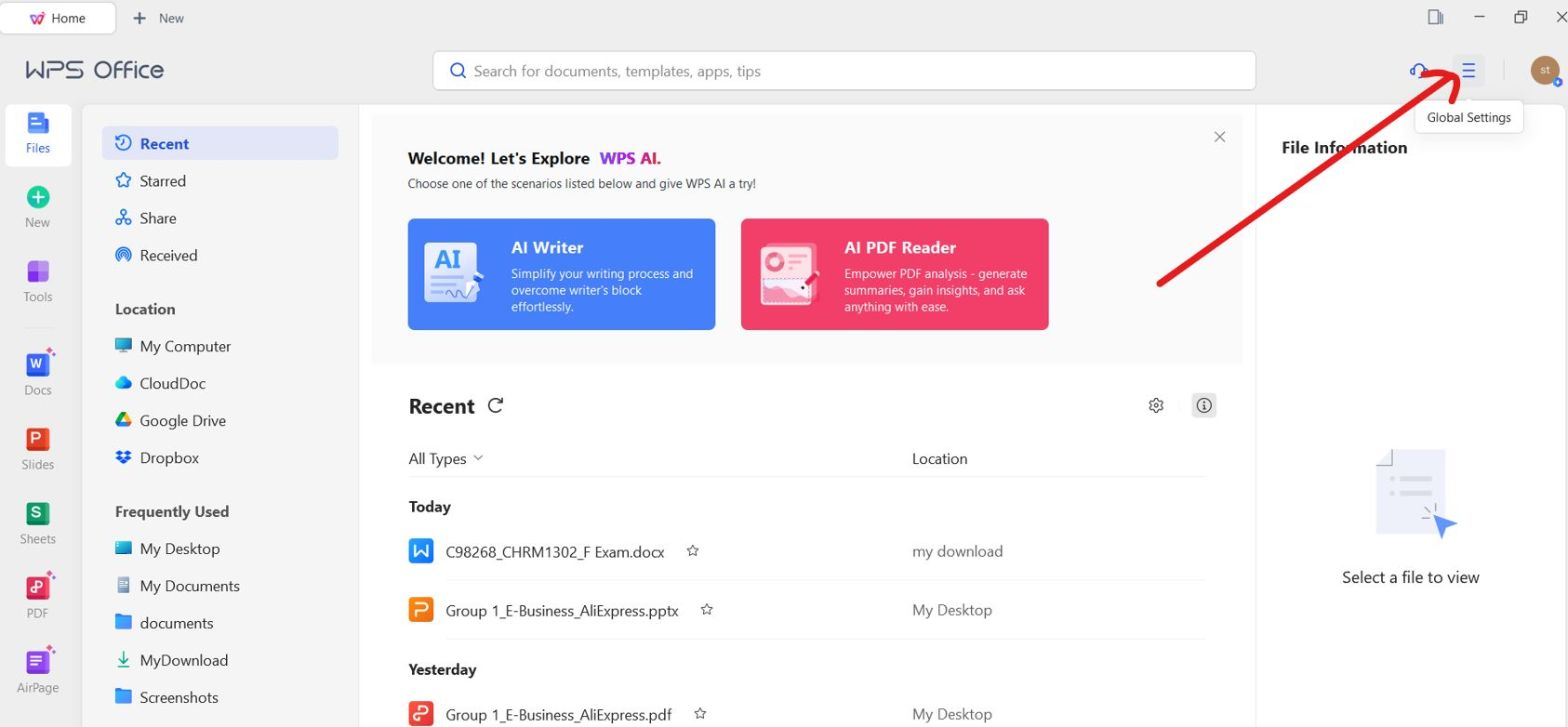This screenshot has width=1568, height=727.
Task: Toggle the side panel layout icon in title bar
Action: (x=1436, y=17)
